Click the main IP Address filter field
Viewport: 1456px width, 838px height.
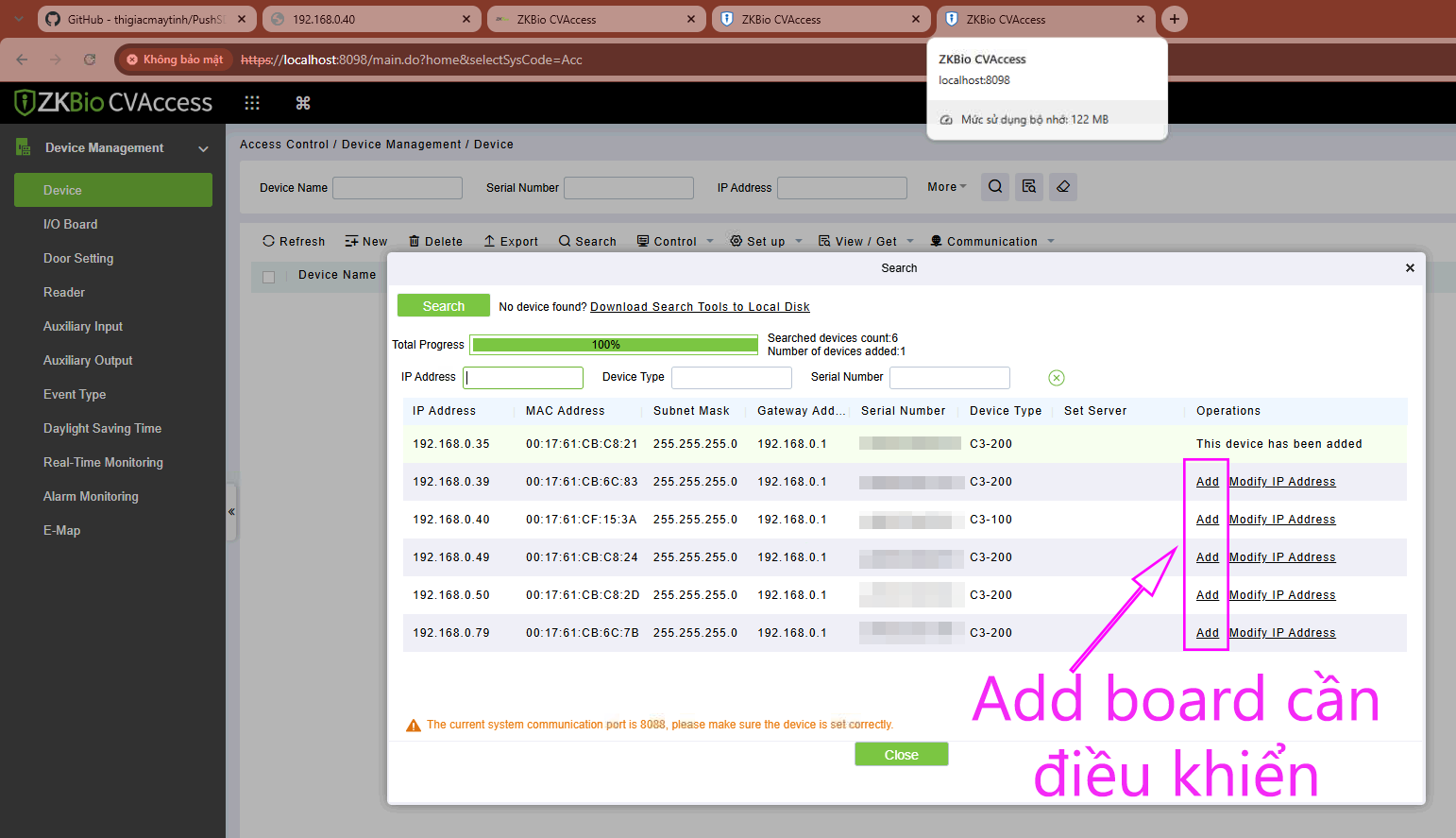(x=842, y=188)
